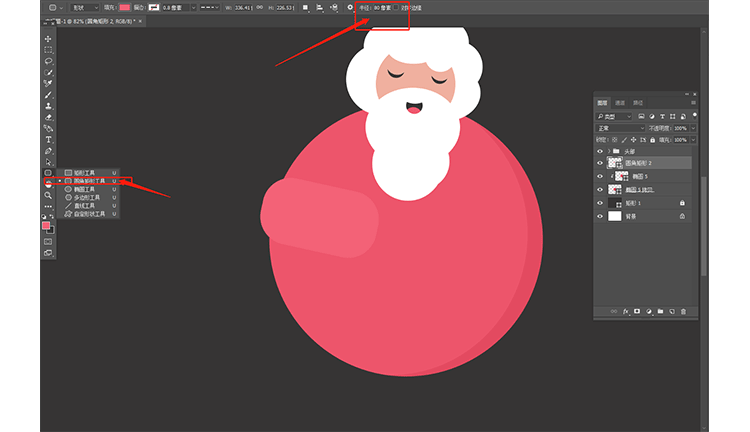Add a layer mask
Screen dimensions: 750x432
tap(637, 311)
